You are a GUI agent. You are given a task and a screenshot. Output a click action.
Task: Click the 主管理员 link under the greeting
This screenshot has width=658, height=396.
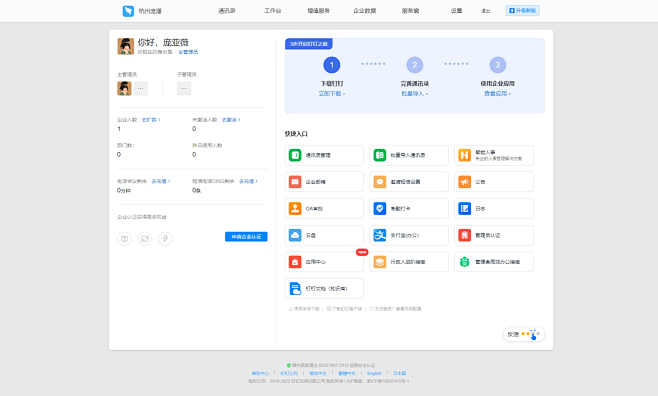[x=188, y=52]
